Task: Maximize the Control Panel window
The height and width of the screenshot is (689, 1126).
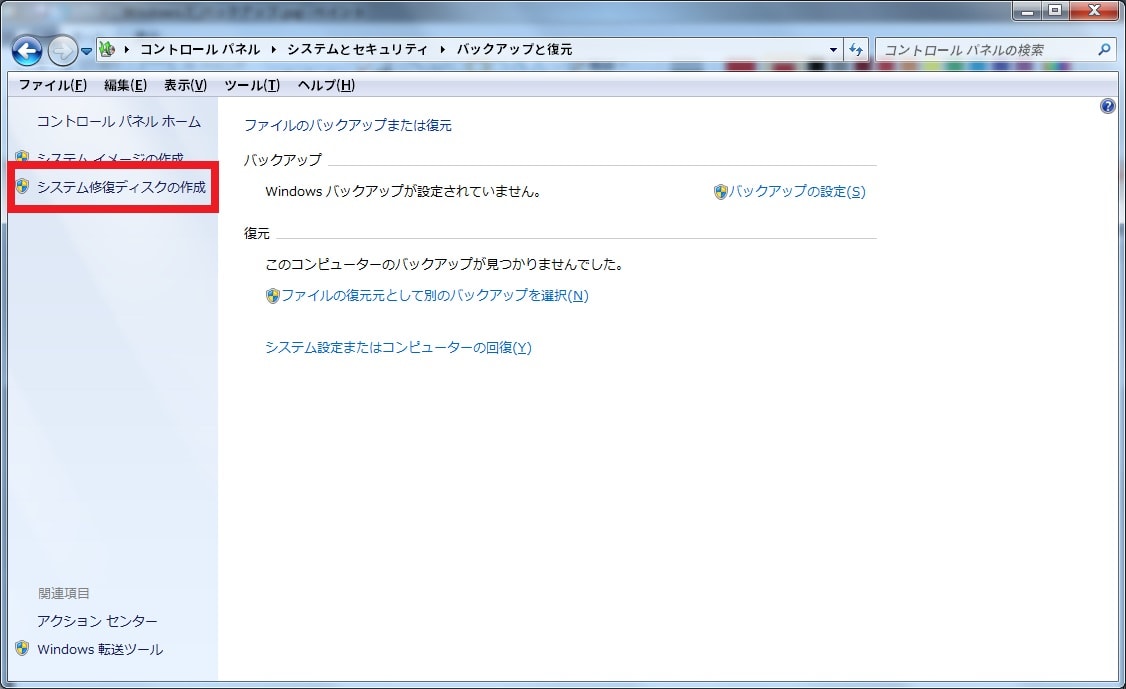Action: click(1055, 10)
